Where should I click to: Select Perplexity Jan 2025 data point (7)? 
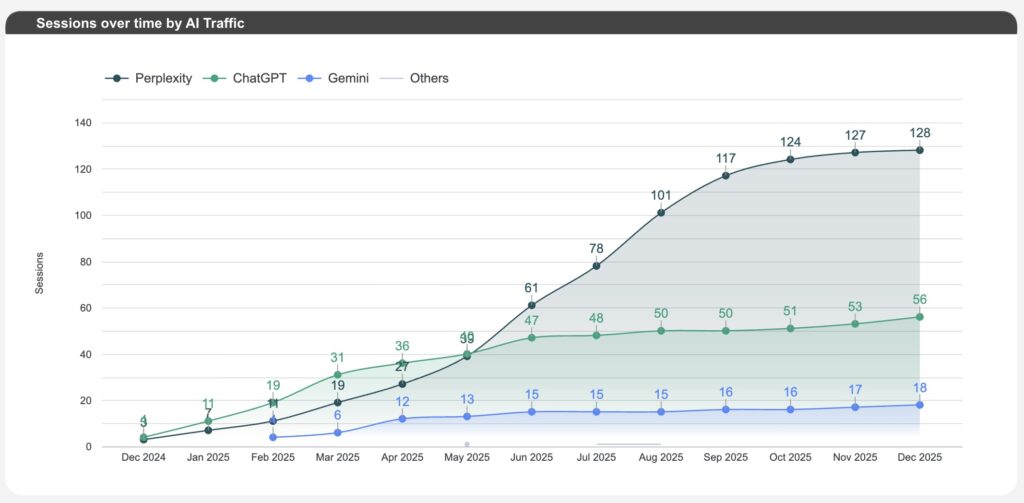click(208, 430)
